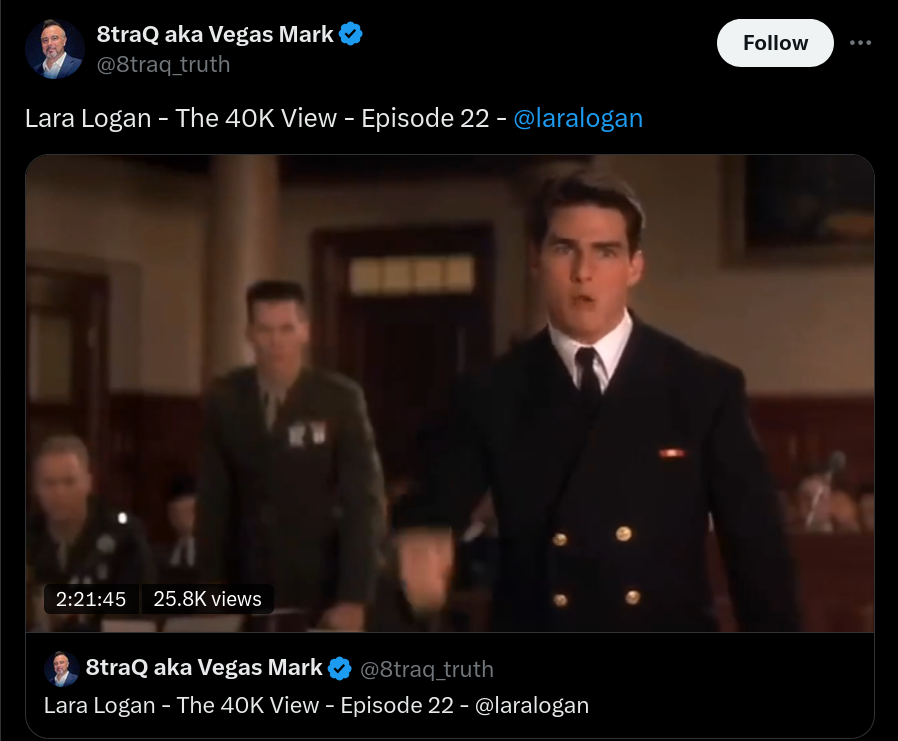Click the author's profile avatar at top
Screen dimensions: 898x741
pos(55,49)
